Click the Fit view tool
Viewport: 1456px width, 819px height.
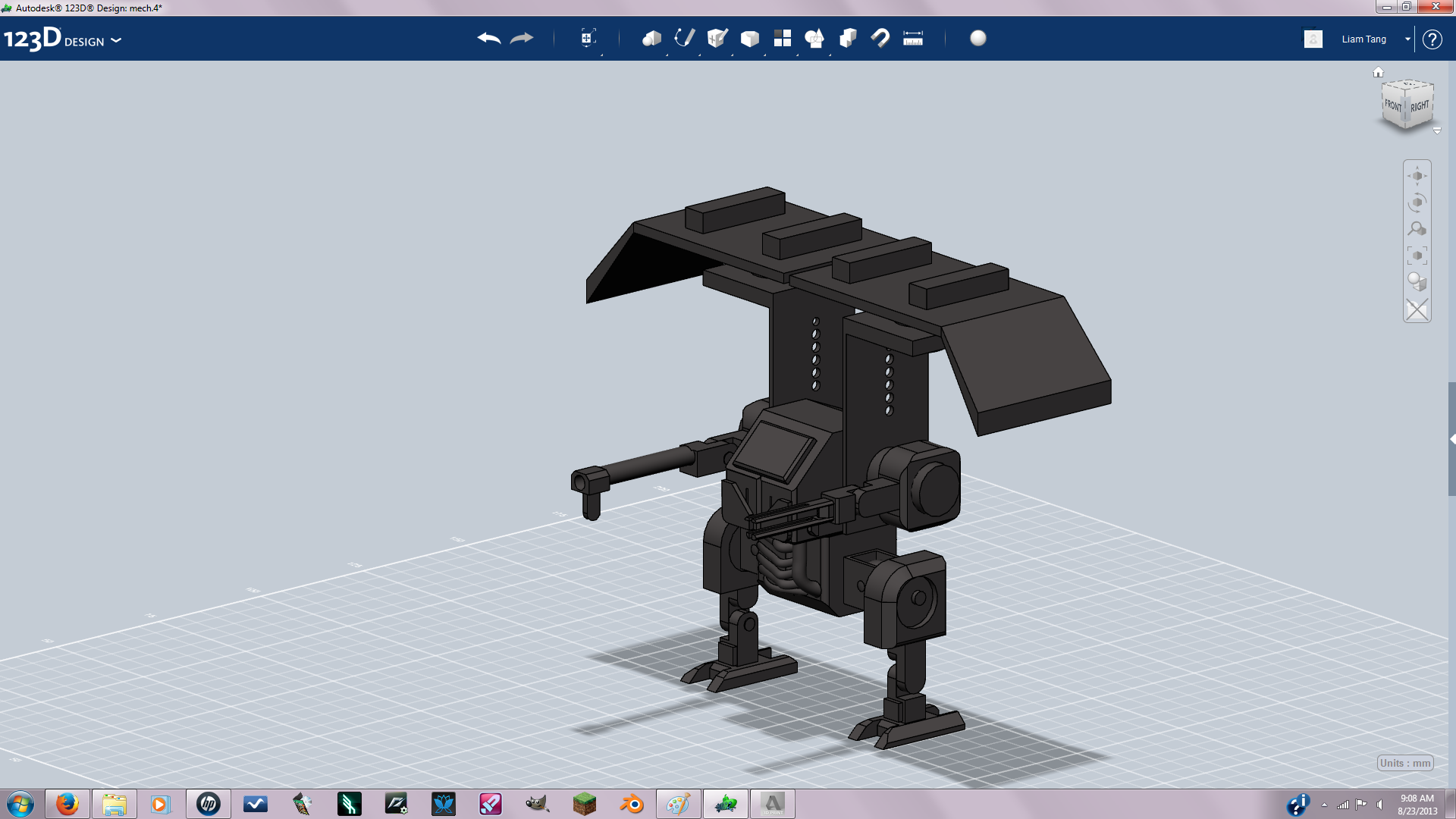[x=1417, y=256]
